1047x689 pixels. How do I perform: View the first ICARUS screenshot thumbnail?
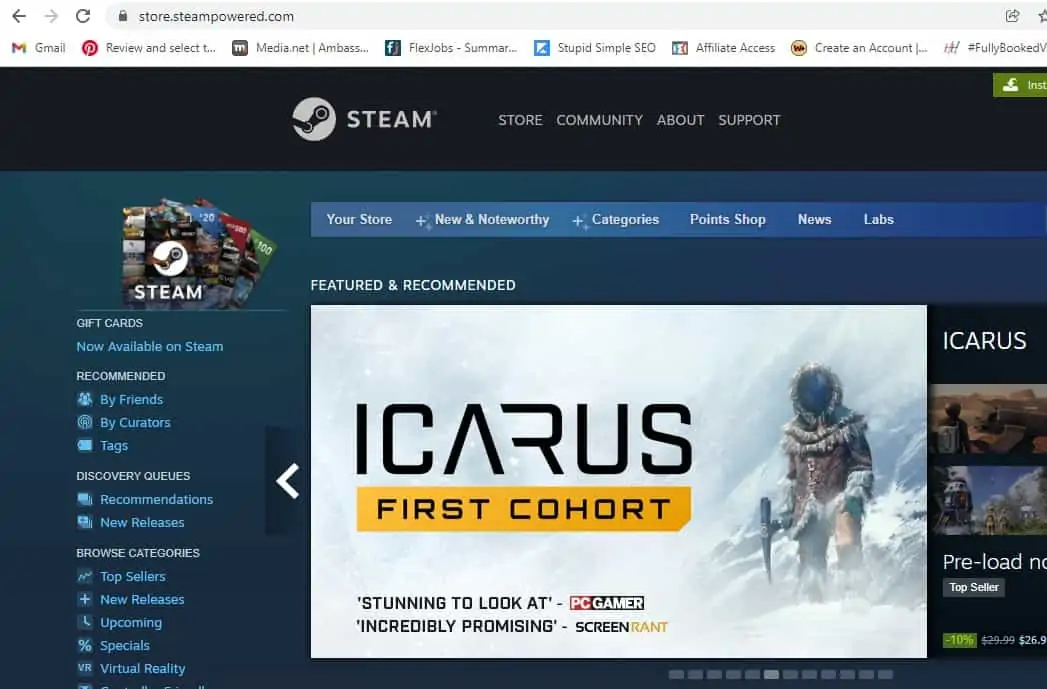[988, 419]
